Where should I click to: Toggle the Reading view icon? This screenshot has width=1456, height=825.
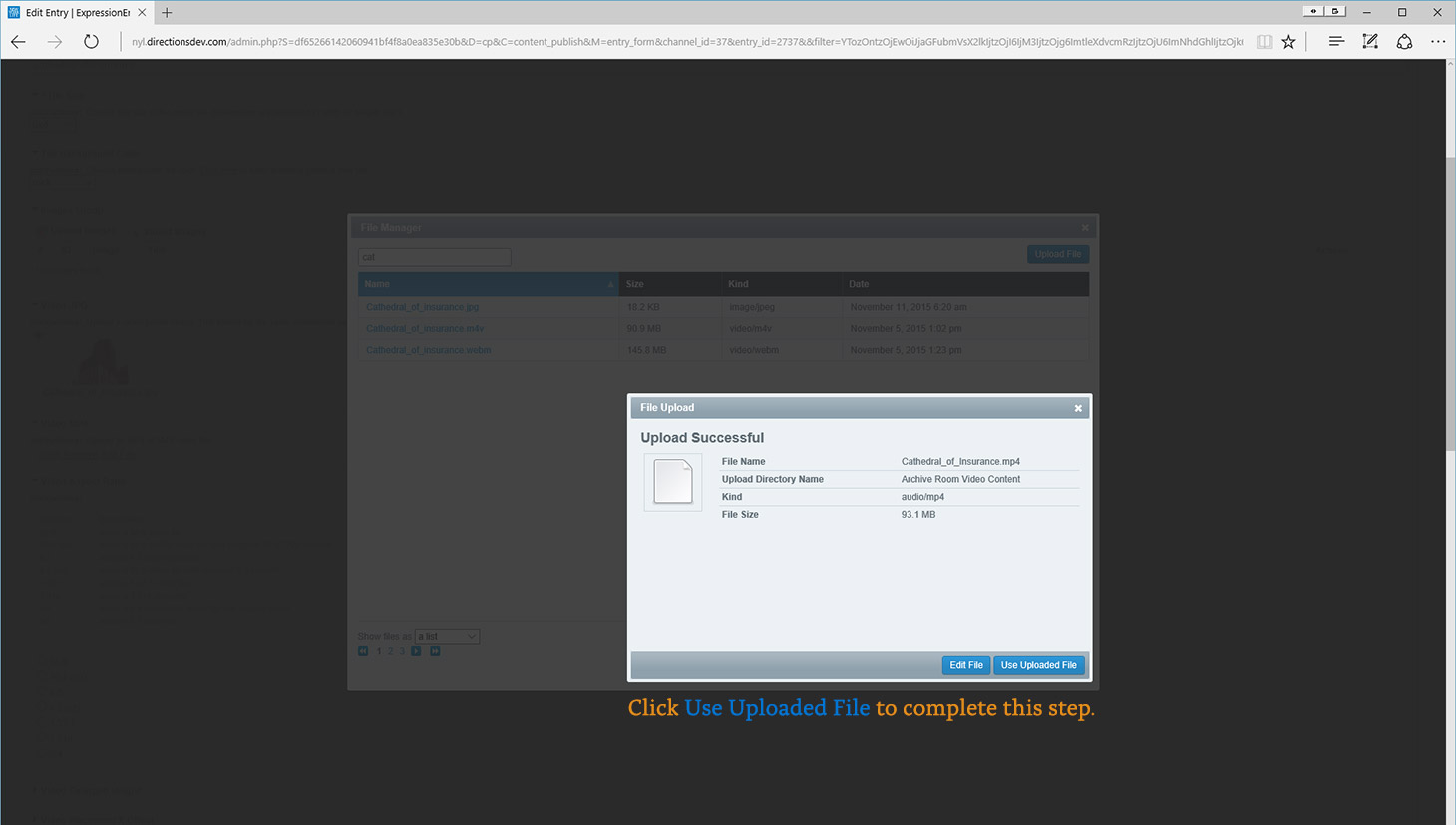pos(1264,42)
